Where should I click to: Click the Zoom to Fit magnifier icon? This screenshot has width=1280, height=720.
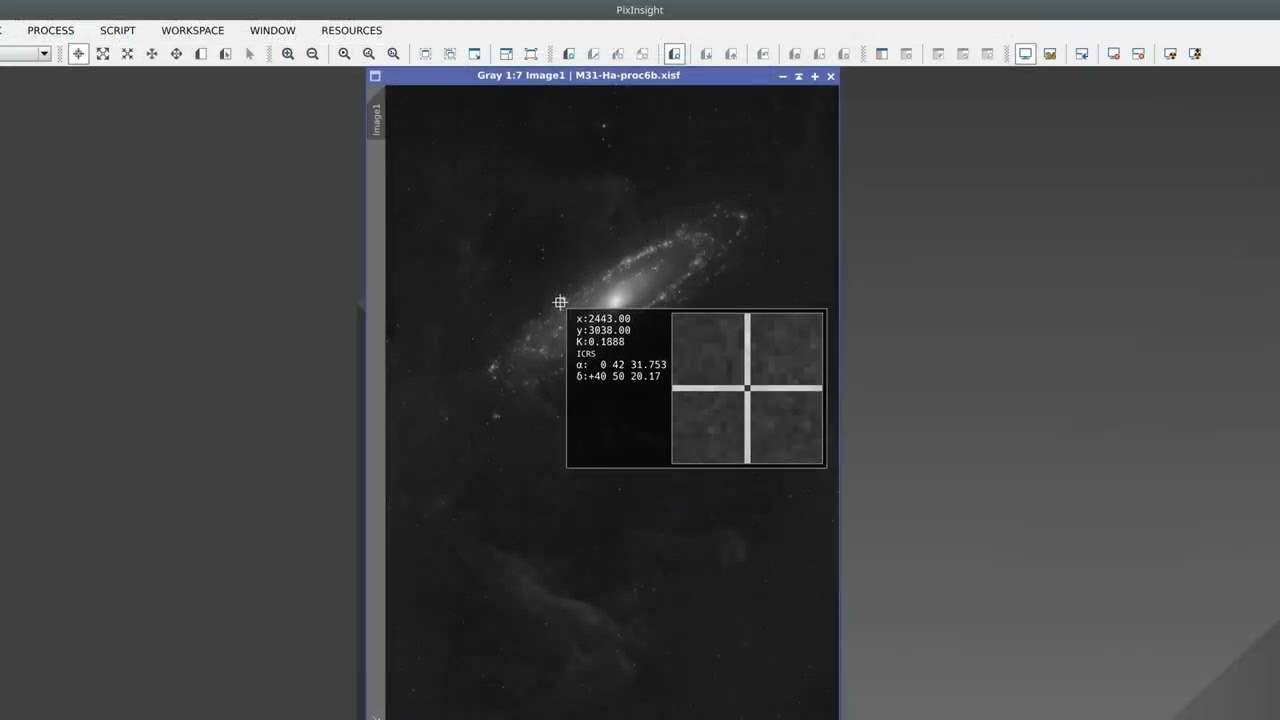coord(369,54)
